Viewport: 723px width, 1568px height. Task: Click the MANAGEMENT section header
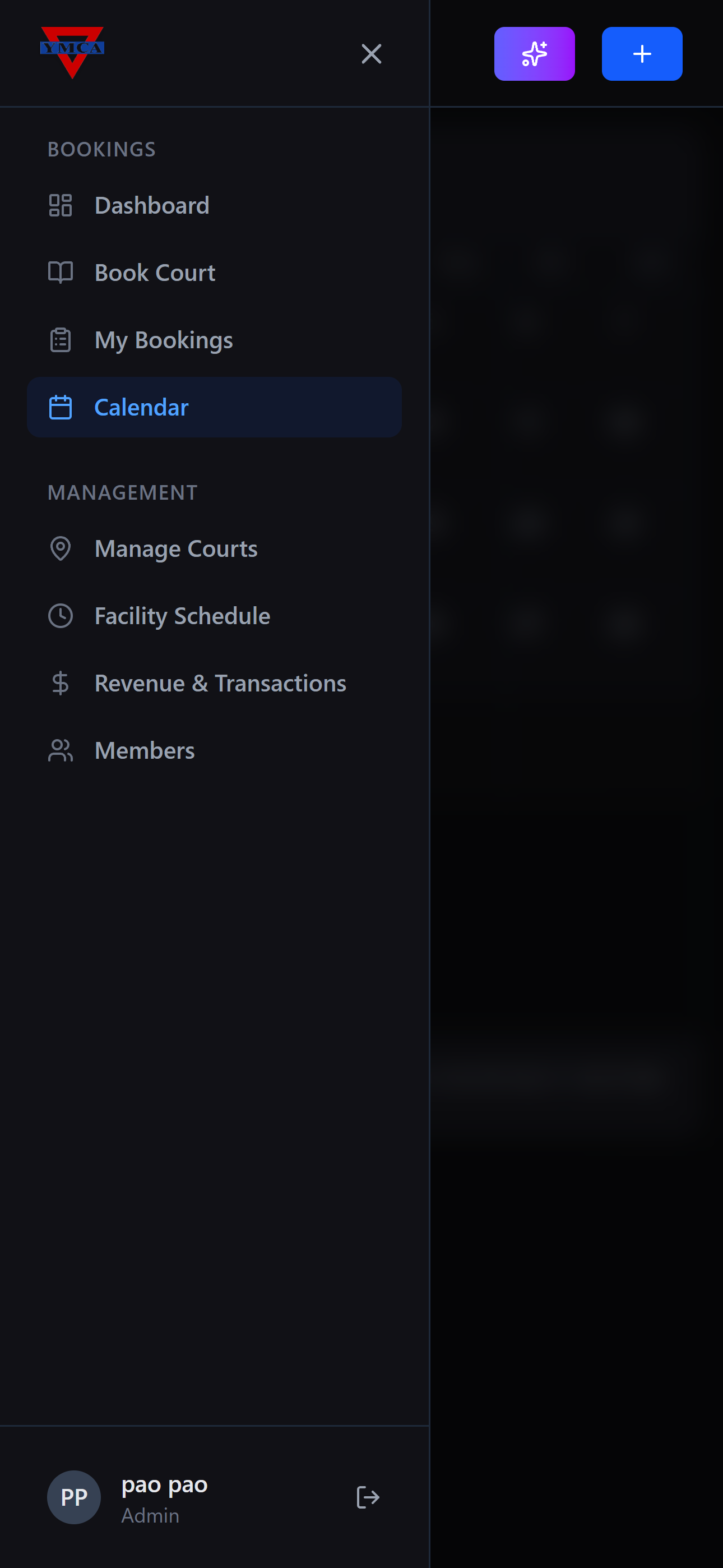coord(122,492)
